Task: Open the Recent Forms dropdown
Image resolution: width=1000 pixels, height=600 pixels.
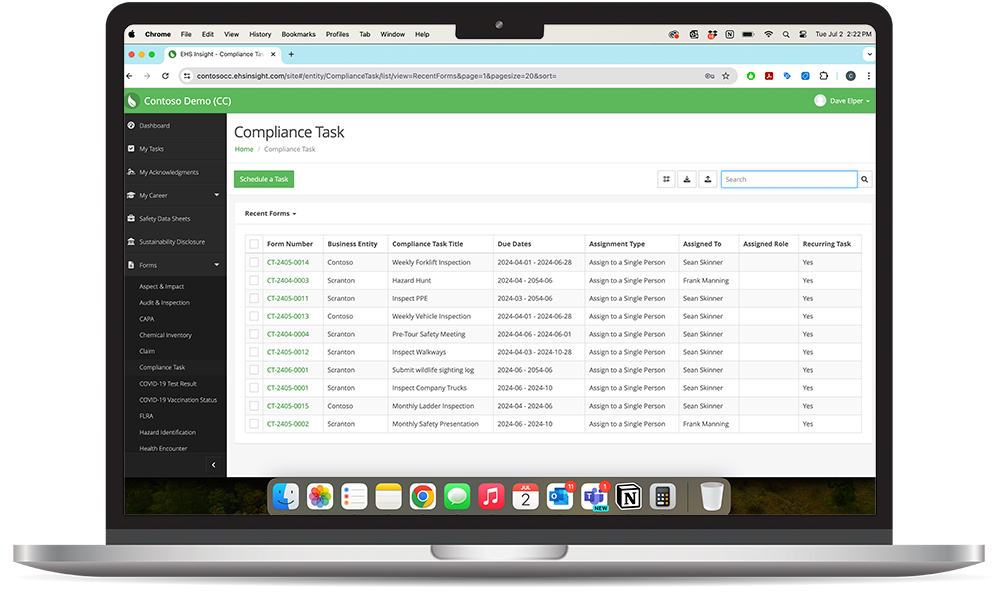Action: 269,213
